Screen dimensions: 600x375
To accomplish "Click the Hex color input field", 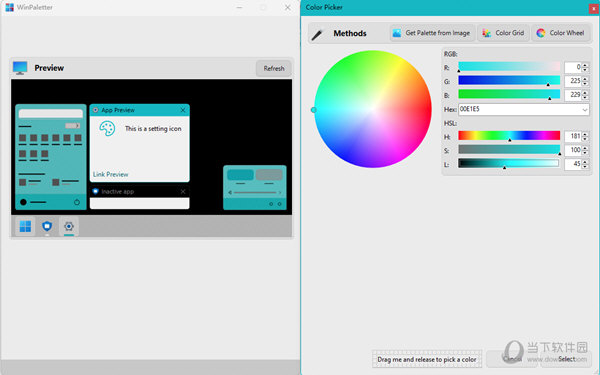I will pos(519,109).
